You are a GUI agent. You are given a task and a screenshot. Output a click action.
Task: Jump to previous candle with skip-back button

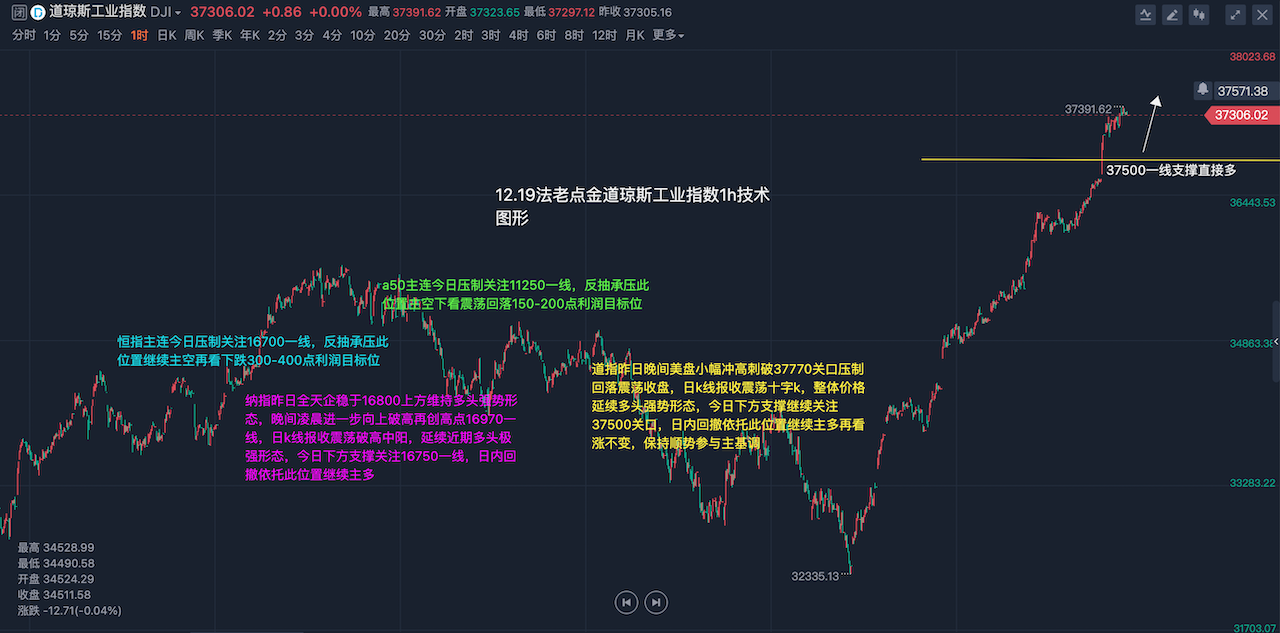(x=626, y=602)
